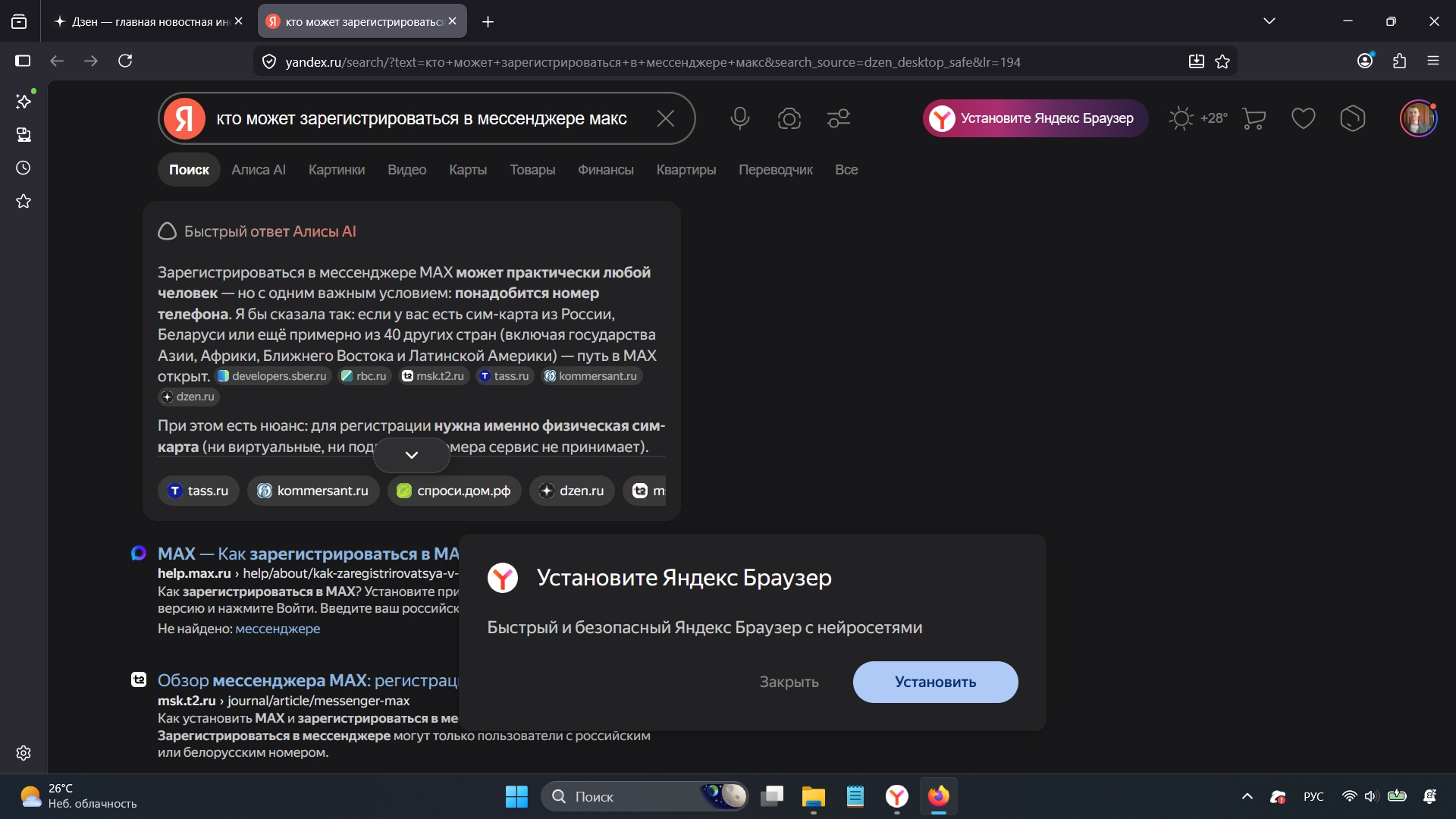Viewport: 1456px width, 819px height.
Task: Open the tass.ru source button below answer
Action: coord(199,491)
